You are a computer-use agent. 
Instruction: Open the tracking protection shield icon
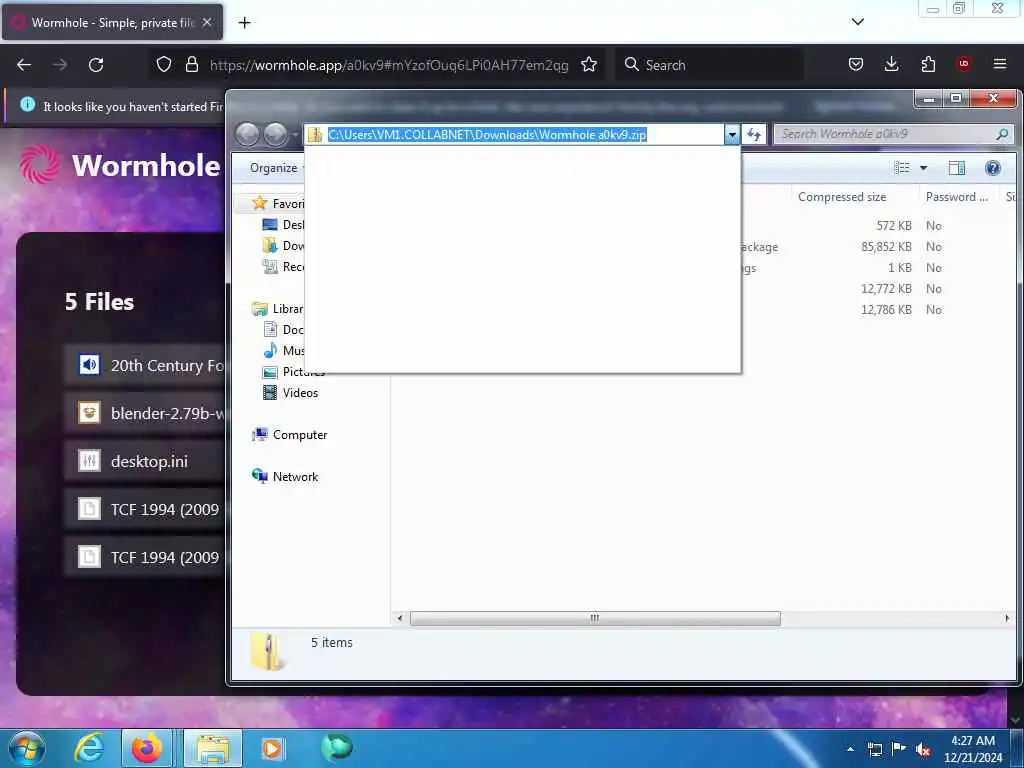click(x=164, y=64)
